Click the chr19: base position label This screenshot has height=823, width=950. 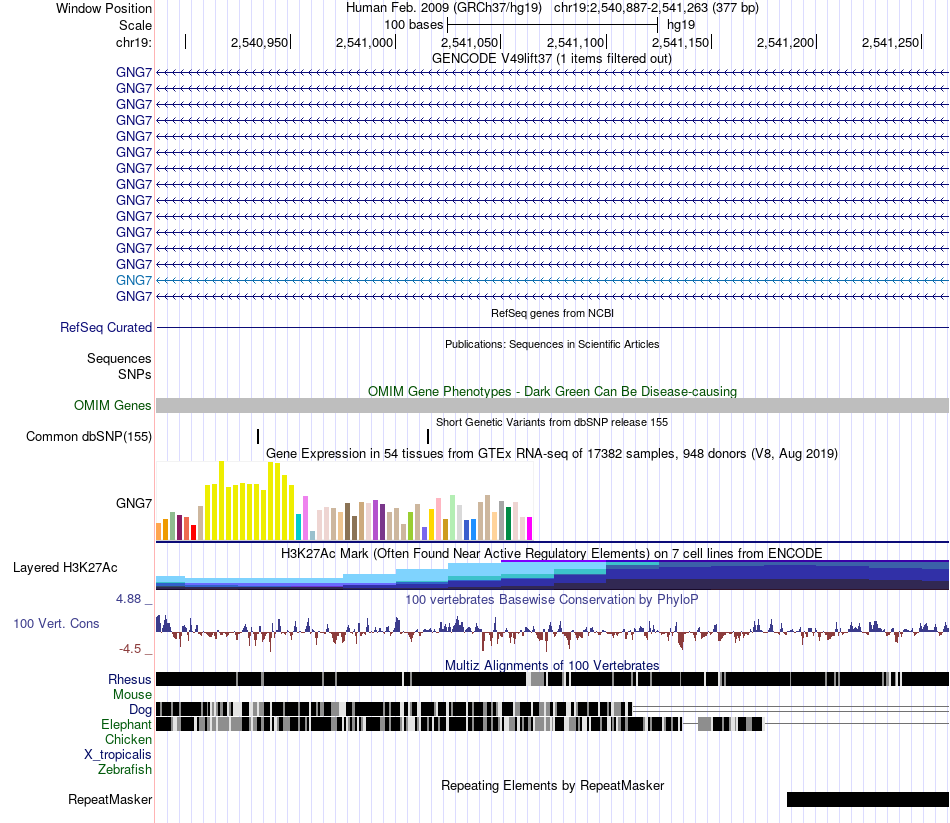(133, 42)
